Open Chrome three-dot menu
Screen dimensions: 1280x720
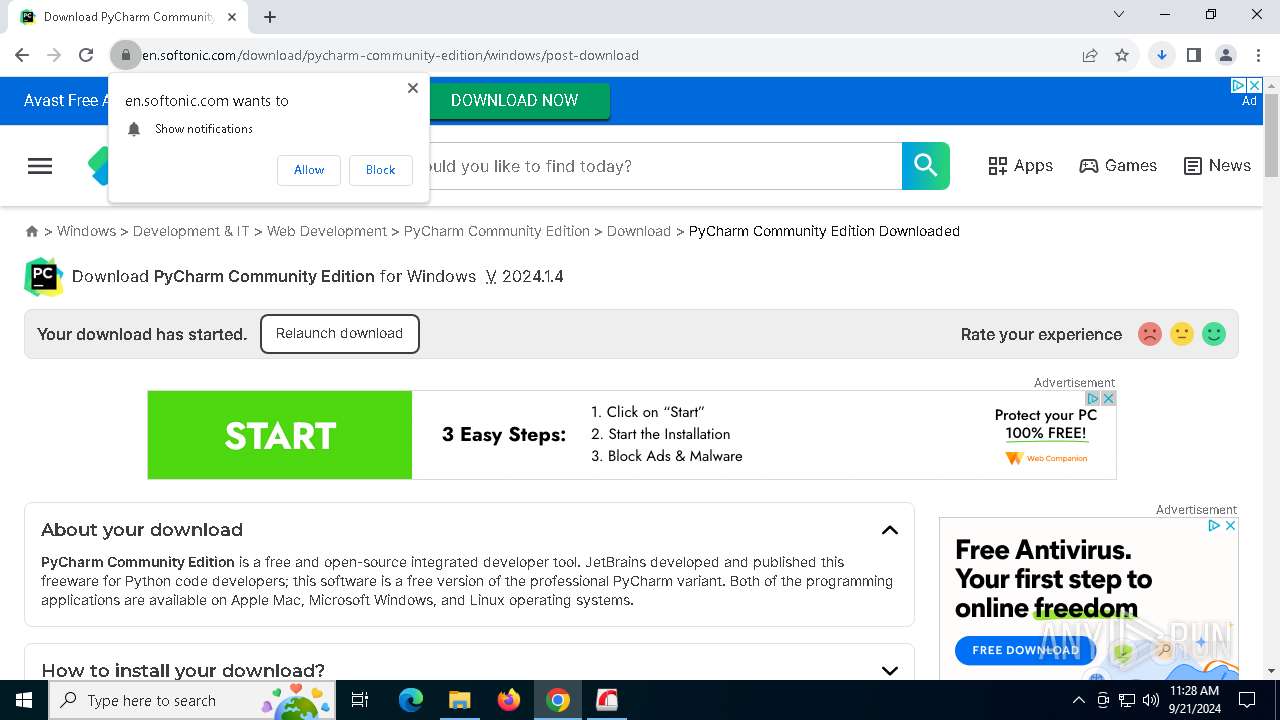pyautogui.click(x=1257, y=55)
